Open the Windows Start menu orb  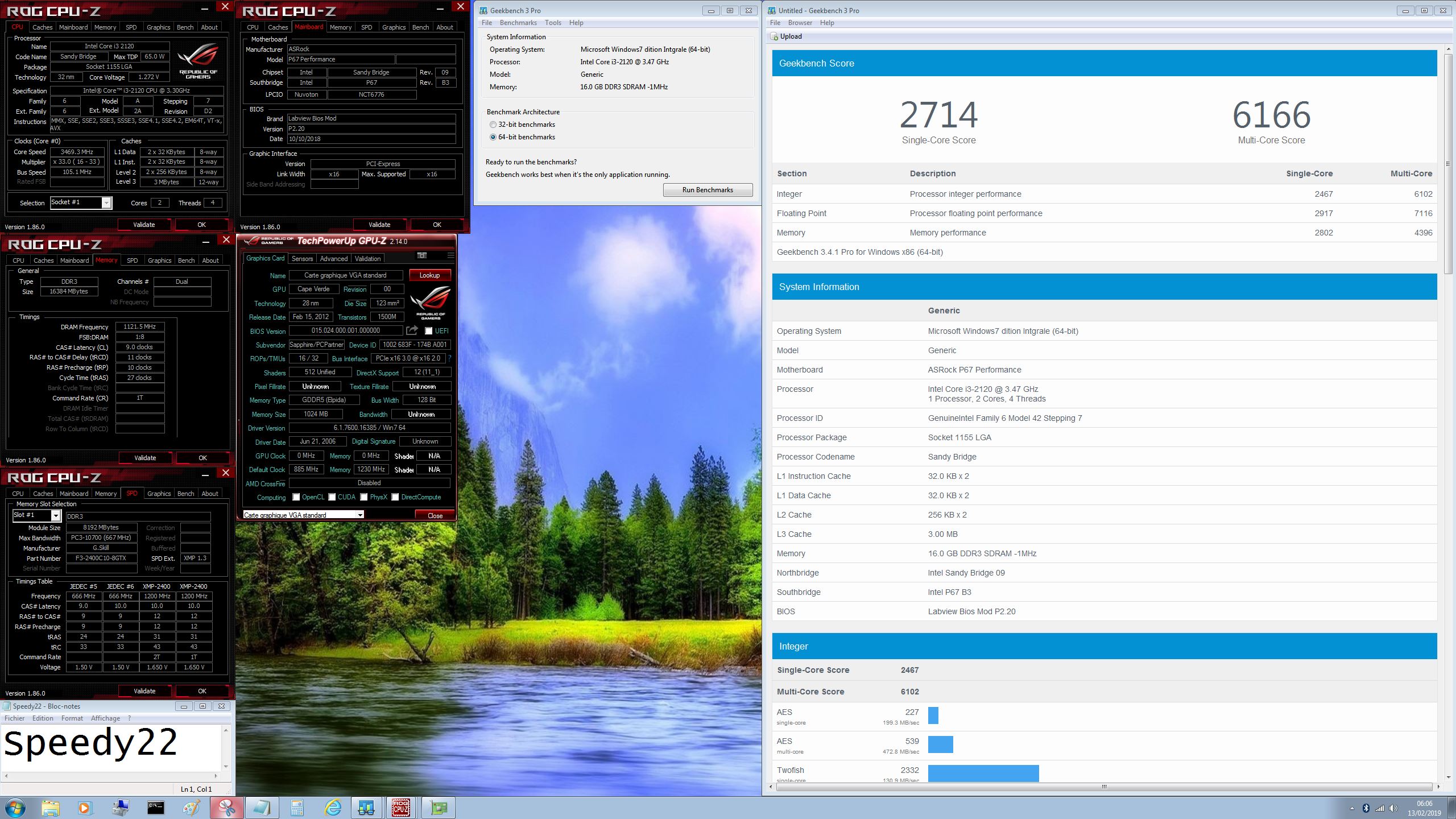15,808
